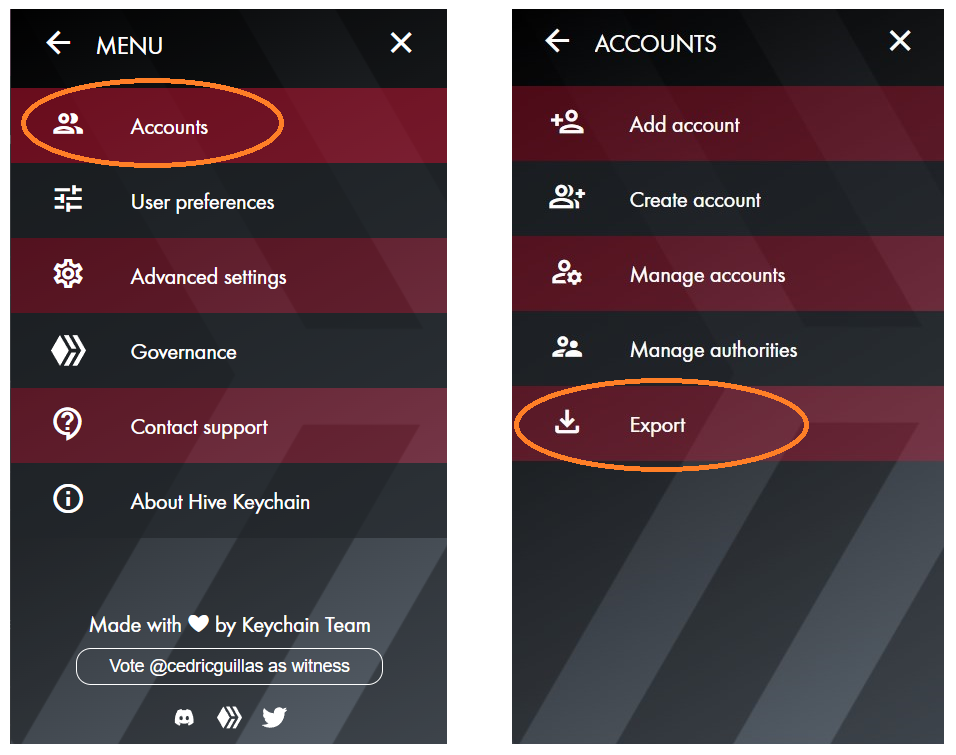Click the User preferences sliders icon
956x755 pixels.
(68, 199)
